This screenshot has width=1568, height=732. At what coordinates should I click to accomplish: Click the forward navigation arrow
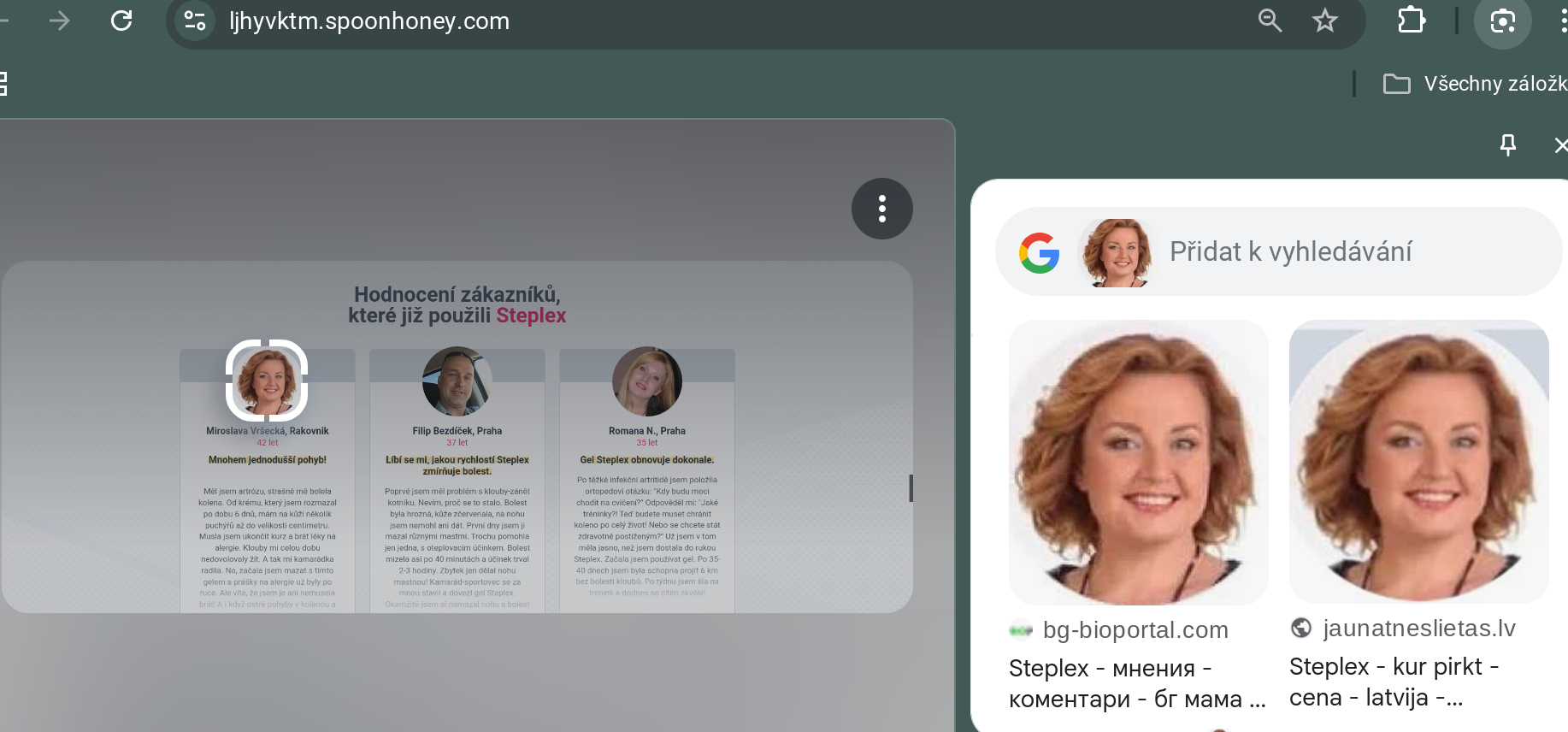click(59, 21)
